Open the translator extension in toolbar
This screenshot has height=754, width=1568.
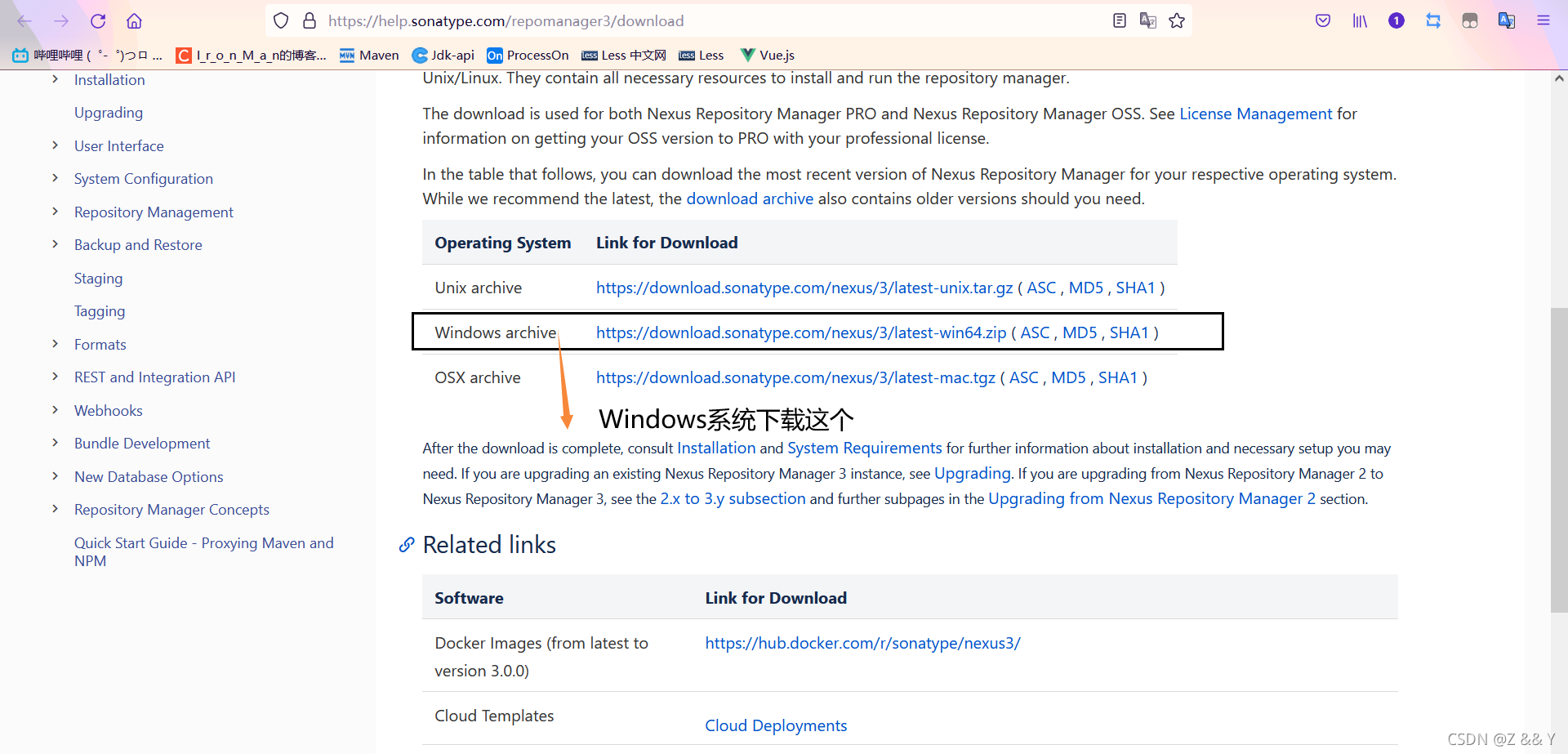pos(1507,21)
